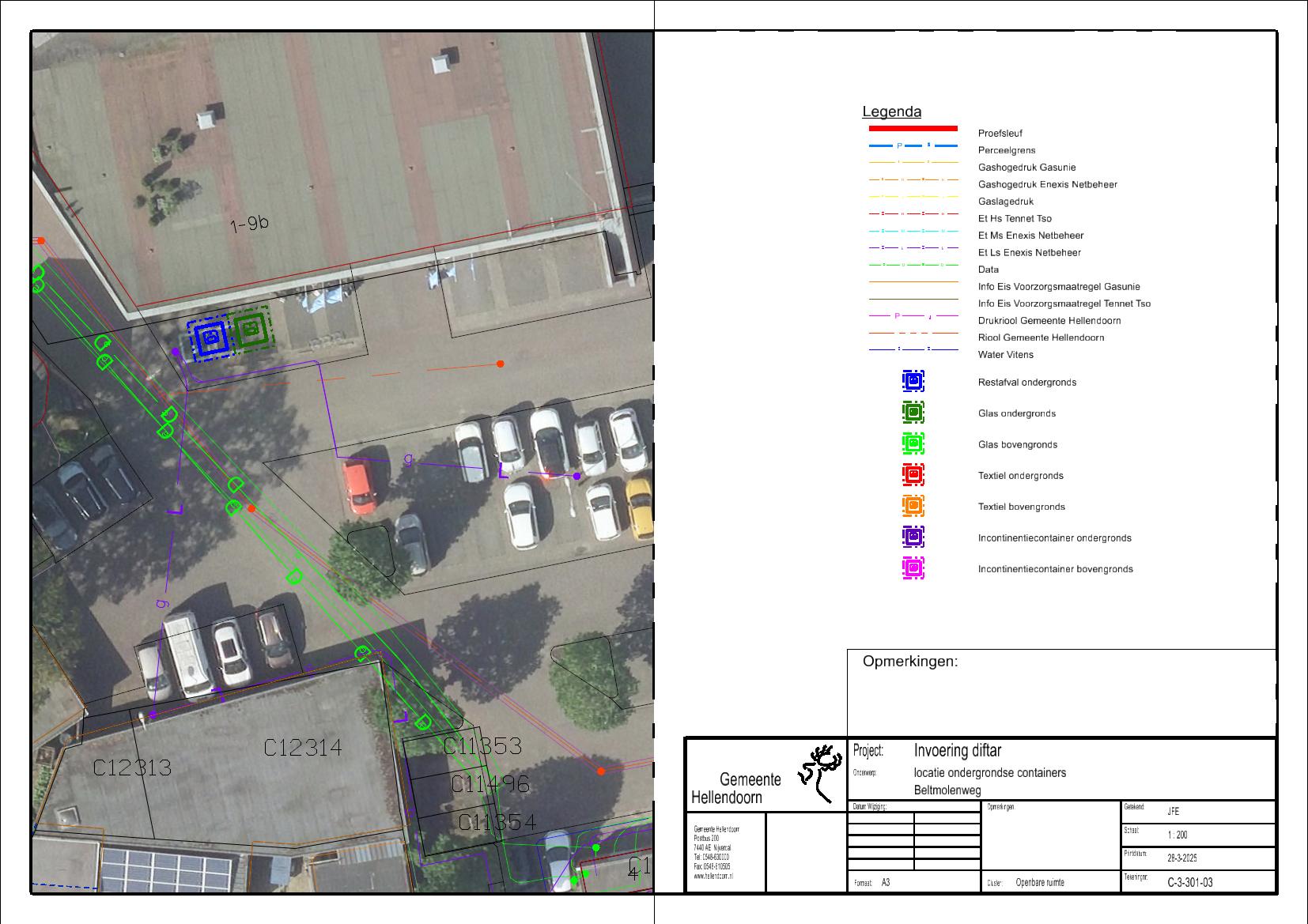Screen dimensions: 1308x924
Task: Select the drawing number C-3-301-03
Action: 1189,882
